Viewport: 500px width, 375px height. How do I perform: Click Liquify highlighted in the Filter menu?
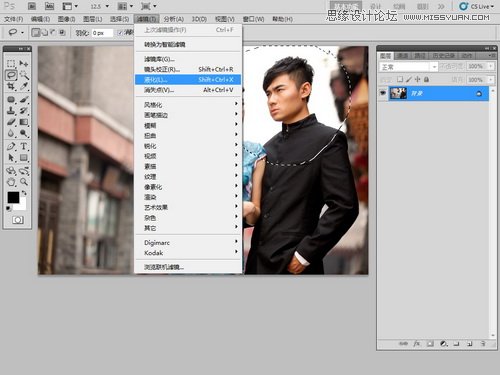pos(188,80)
